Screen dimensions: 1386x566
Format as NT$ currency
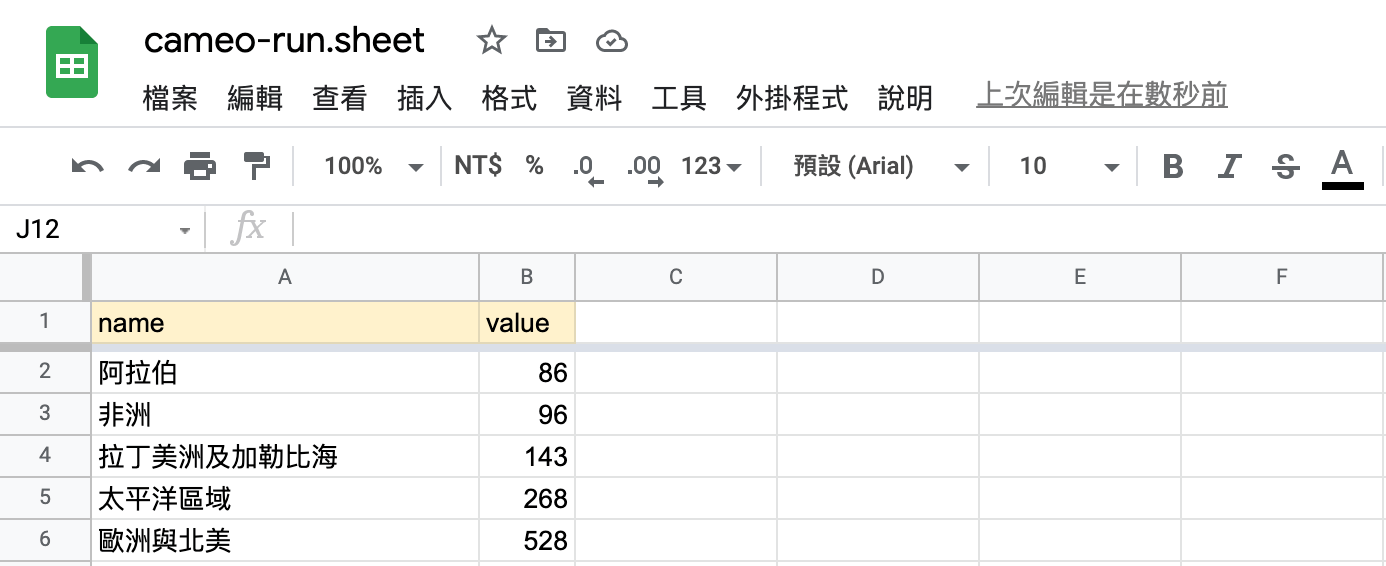tap(478, 166)
